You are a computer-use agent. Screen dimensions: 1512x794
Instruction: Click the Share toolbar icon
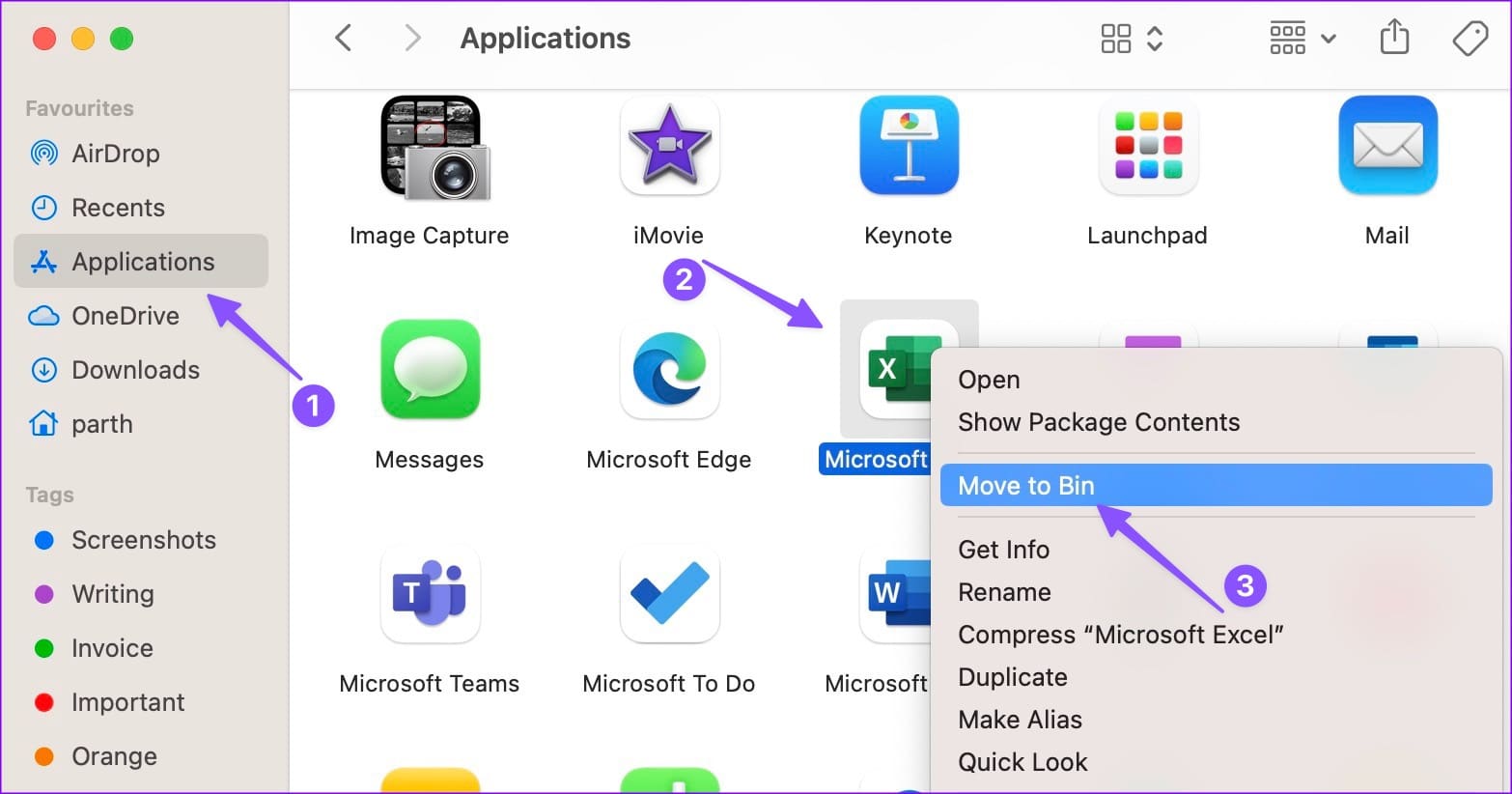point(1394,38)
